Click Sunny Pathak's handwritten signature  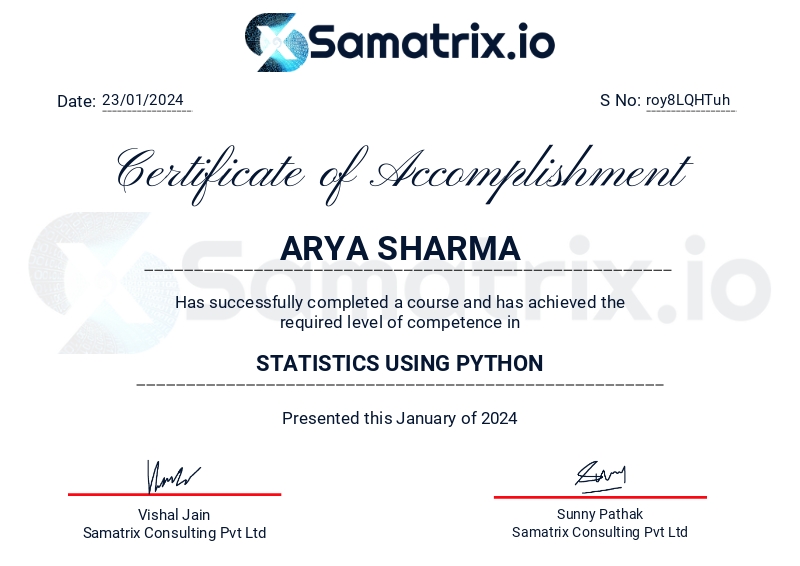tap(600, 474)
